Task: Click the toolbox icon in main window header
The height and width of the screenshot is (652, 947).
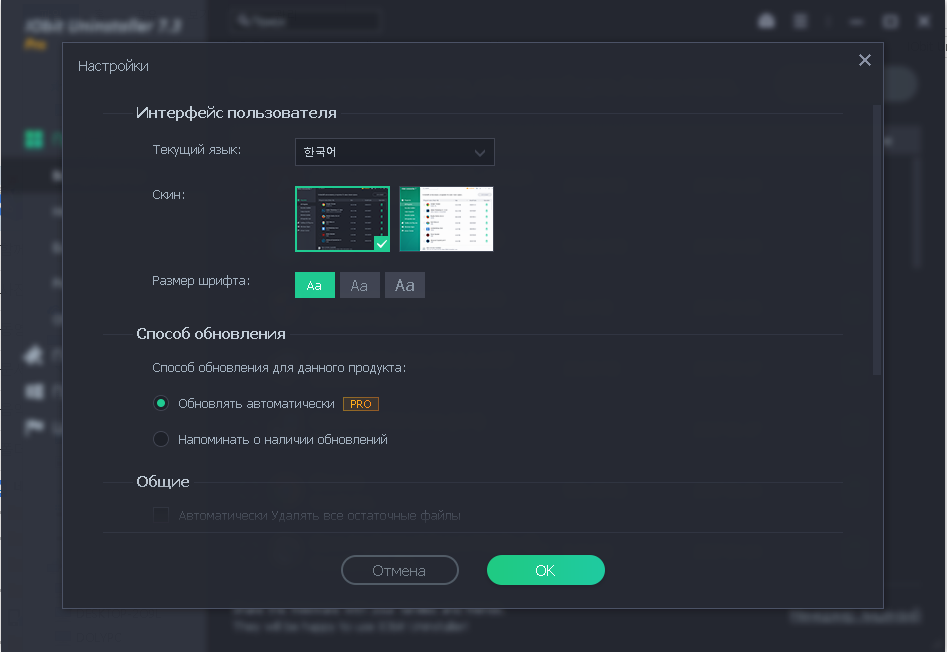Action: pyautogui.click(x=766, y=22)
